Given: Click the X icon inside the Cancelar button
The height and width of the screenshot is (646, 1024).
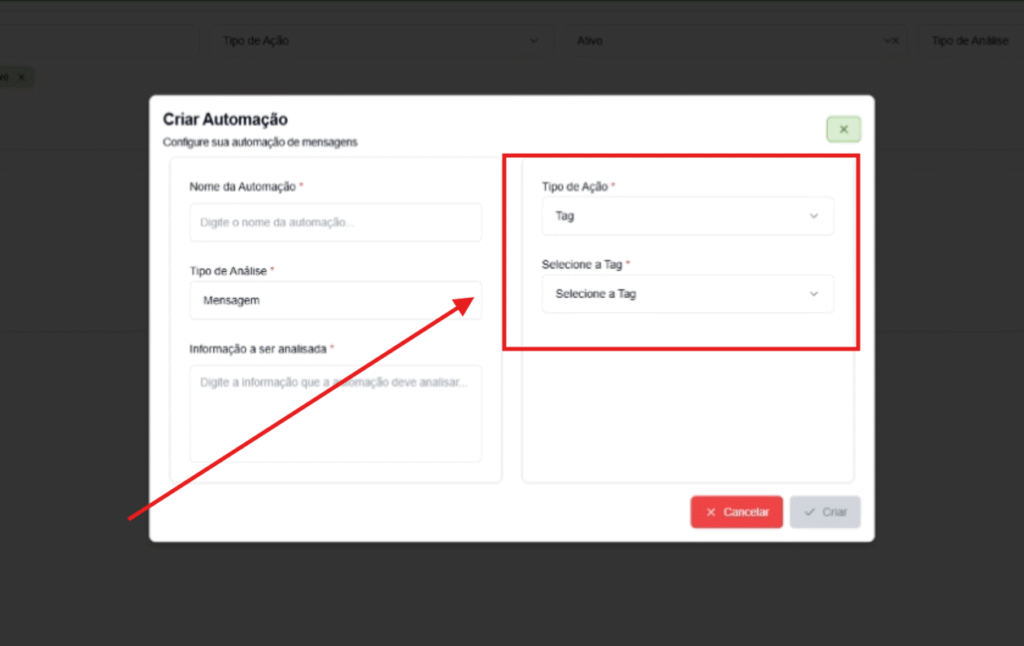Looking at the screenshot, I should coord(711,512).
